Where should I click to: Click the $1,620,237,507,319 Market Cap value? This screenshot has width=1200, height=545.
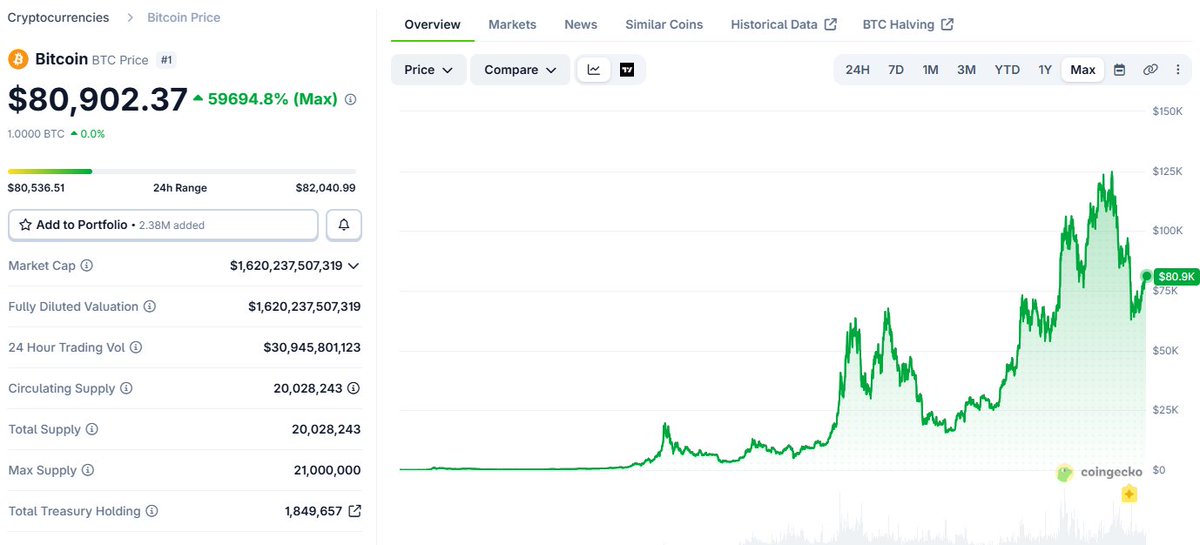(x=286, y=266)
